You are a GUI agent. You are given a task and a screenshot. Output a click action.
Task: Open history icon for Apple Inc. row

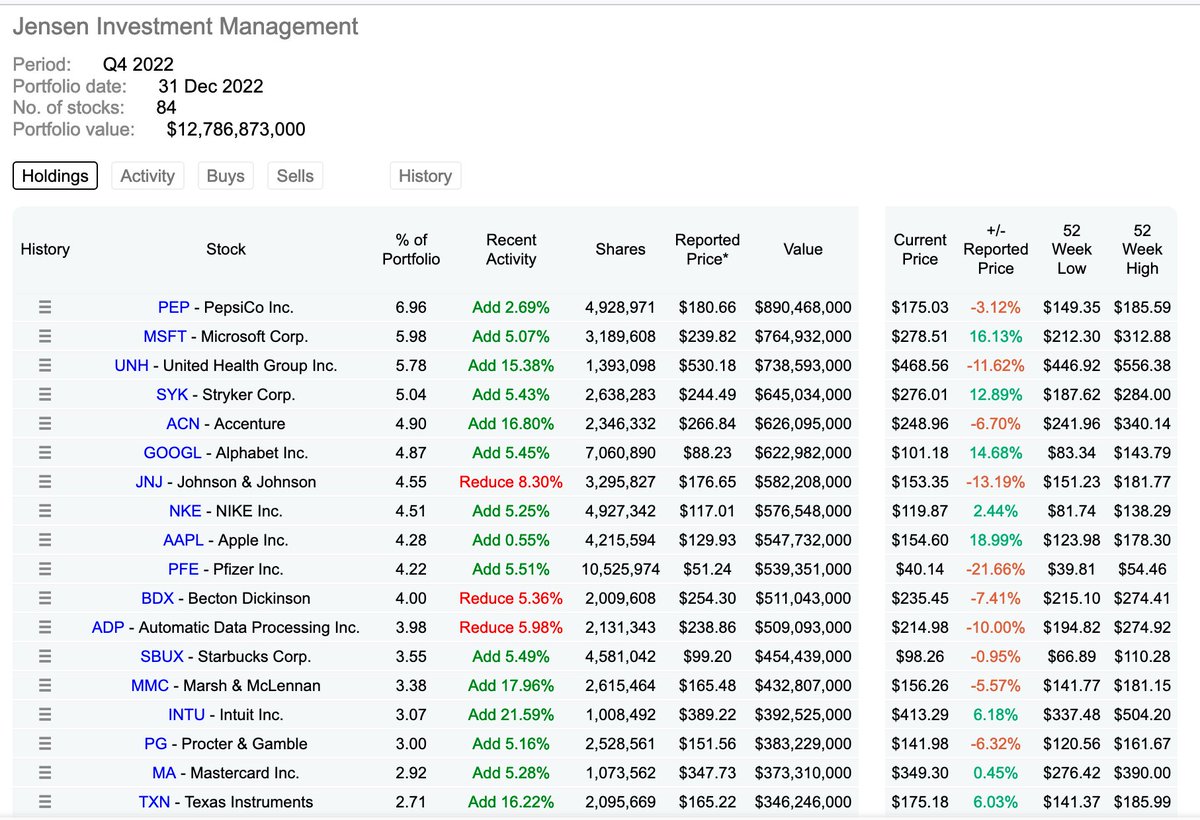[44, 539]
